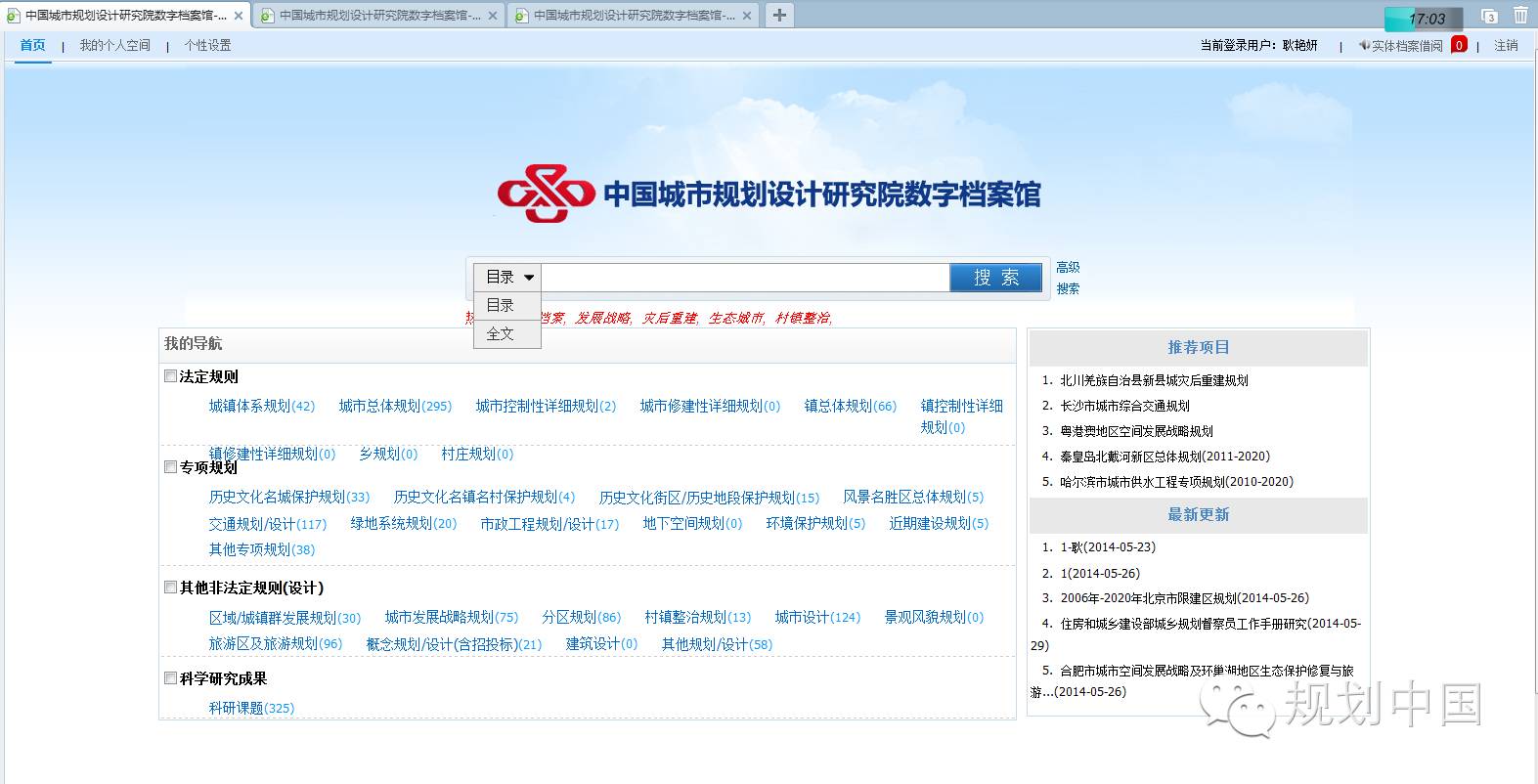Open new browser tab with plus icon
Screen dimensions: 1538x784
tap(779, 15)
